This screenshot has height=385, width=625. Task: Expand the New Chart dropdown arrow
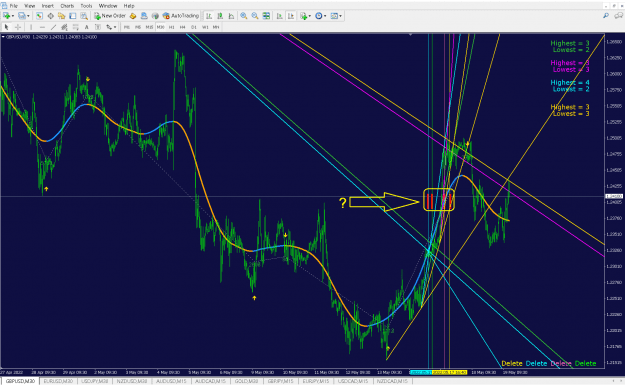[13, 16]
